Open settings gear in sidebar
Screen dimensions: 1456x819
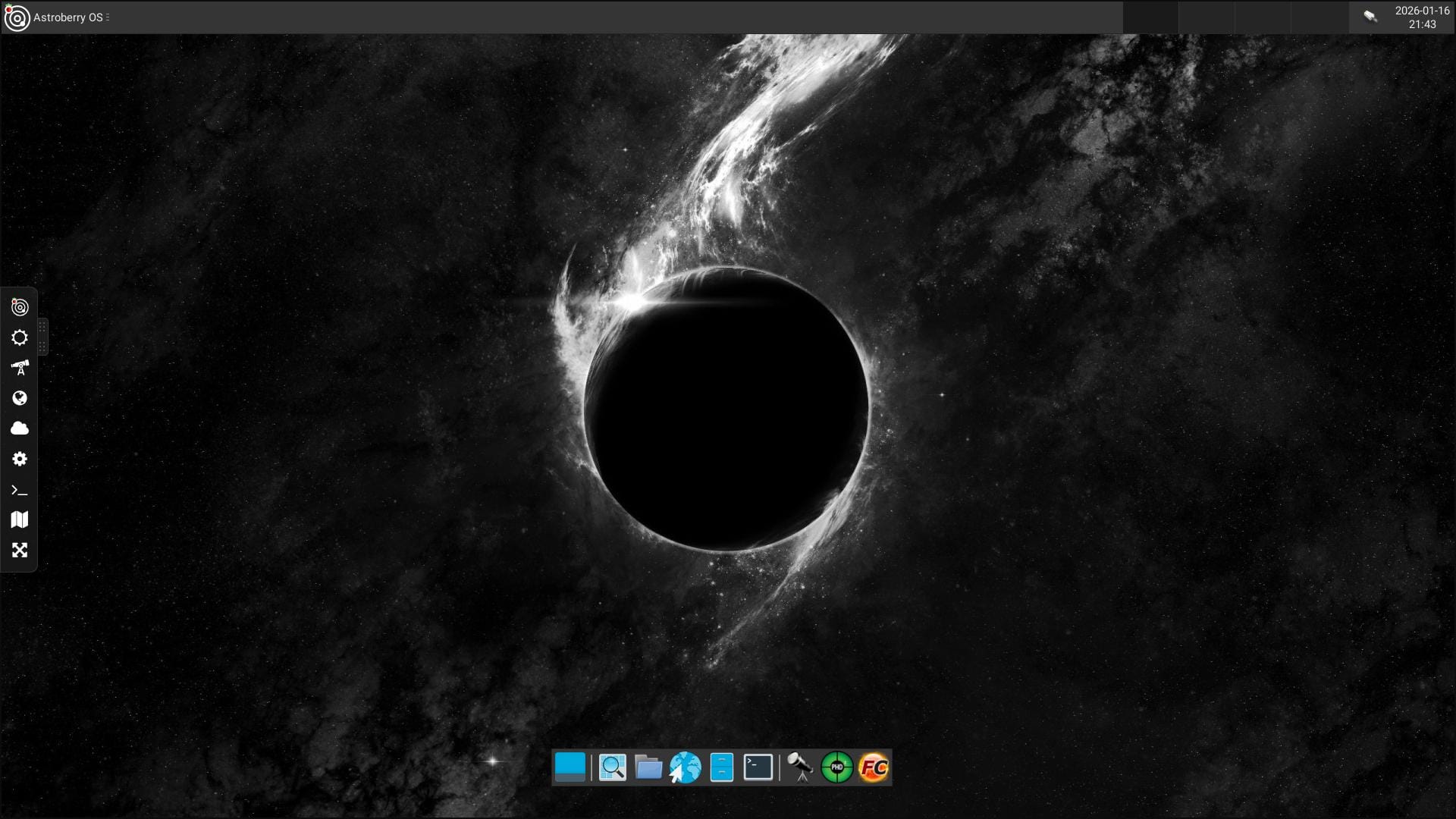click(20, 459)
